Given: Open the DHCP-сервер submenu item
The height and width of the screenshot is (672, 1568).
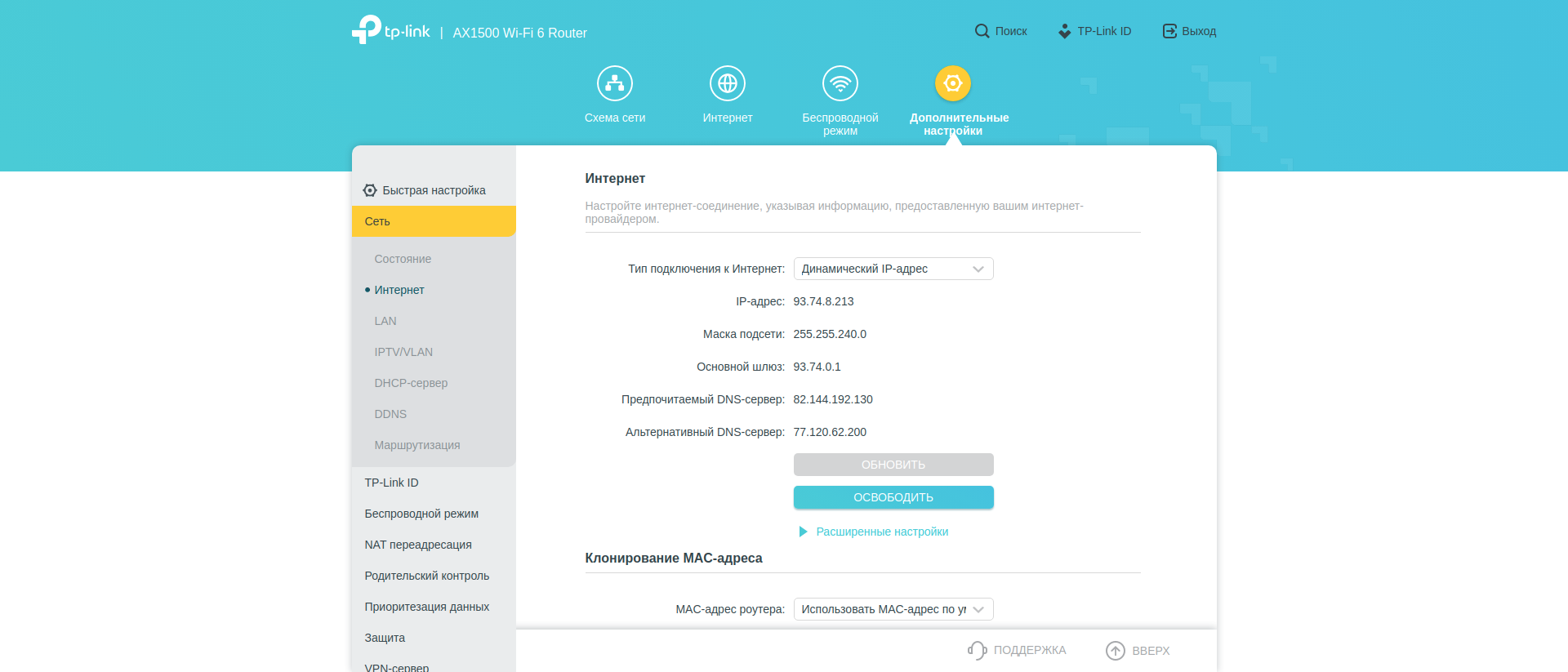Looking at the screenshot, I should pos(411,383).
